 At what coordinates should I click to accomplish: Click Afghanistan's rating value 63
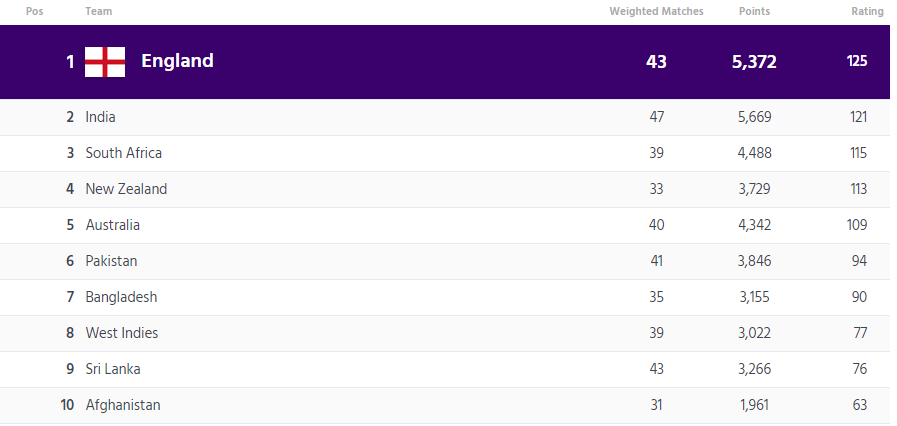click(859, 405)
